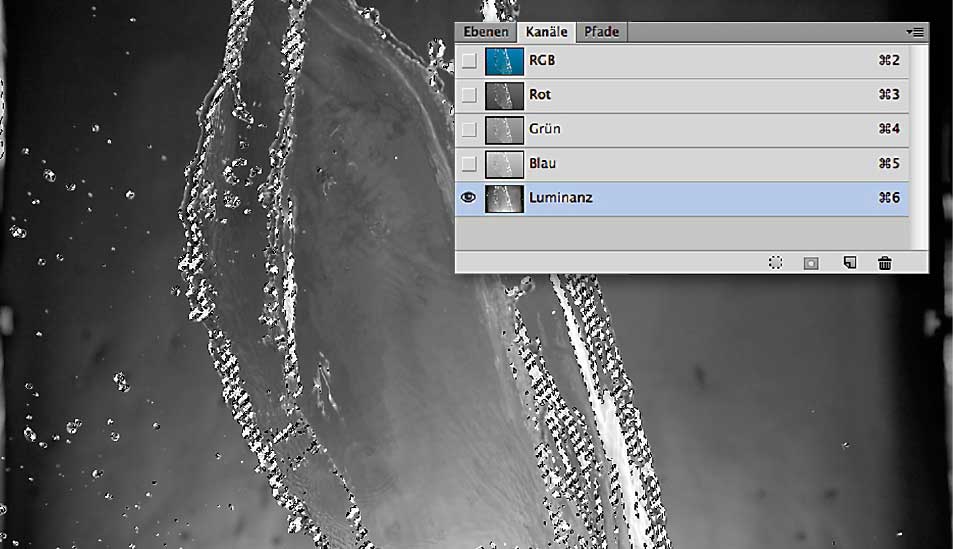
Task: Switch to the Ebenen tab
Action: pyautogui.click(x=486, y=32)
